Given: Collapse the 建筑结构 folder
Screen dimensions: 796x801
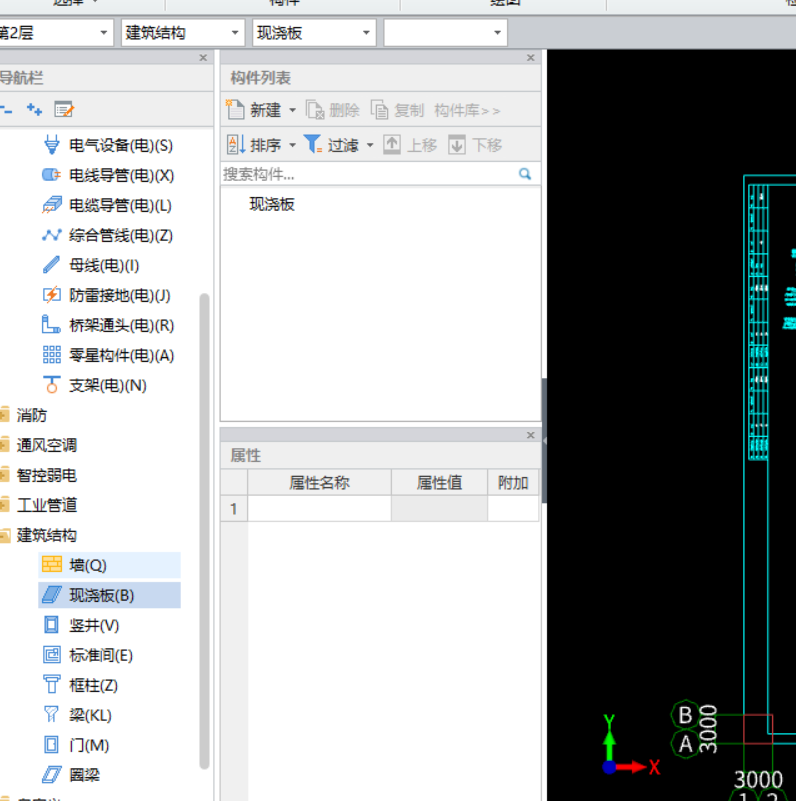Looking at the screenshot, I should tap(5, 535).
